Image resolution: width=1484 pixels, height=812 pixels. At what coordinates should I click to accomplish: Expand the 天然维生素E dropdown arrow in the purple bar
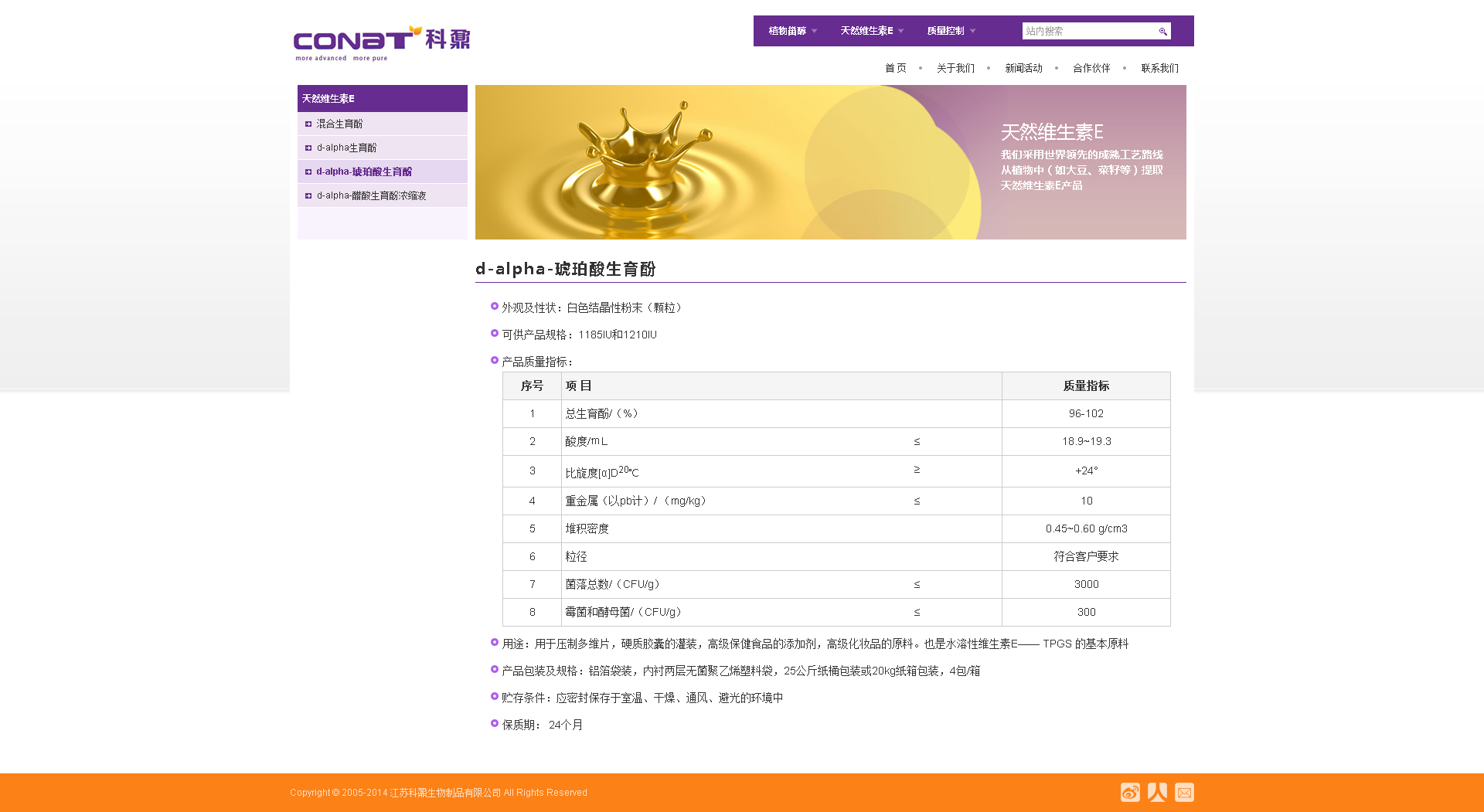click(900, 32)
